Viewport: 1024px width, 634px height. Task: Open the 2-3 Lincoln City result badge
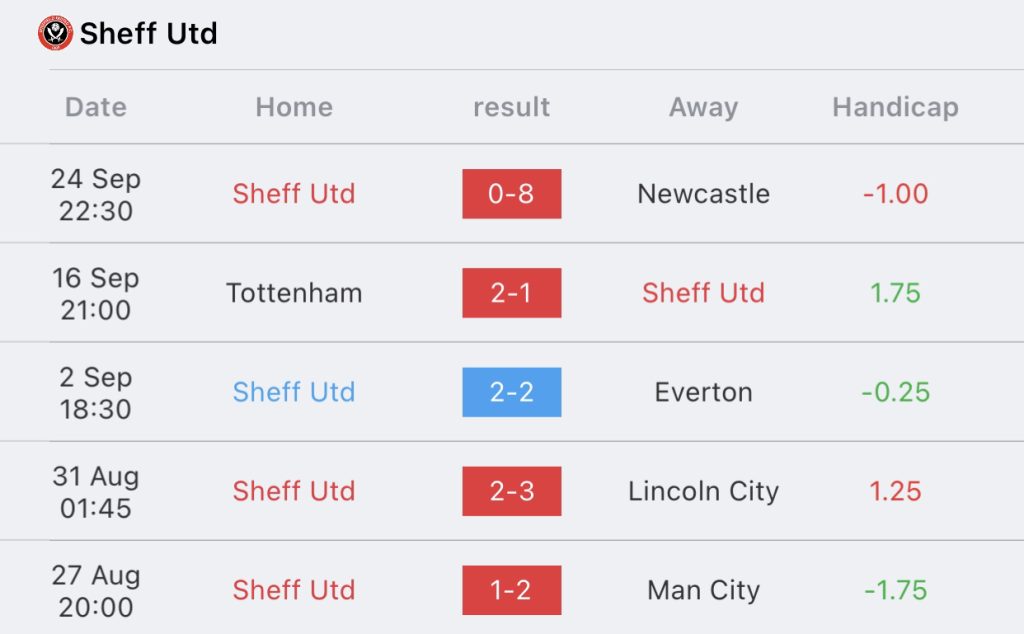coord(511,492)
